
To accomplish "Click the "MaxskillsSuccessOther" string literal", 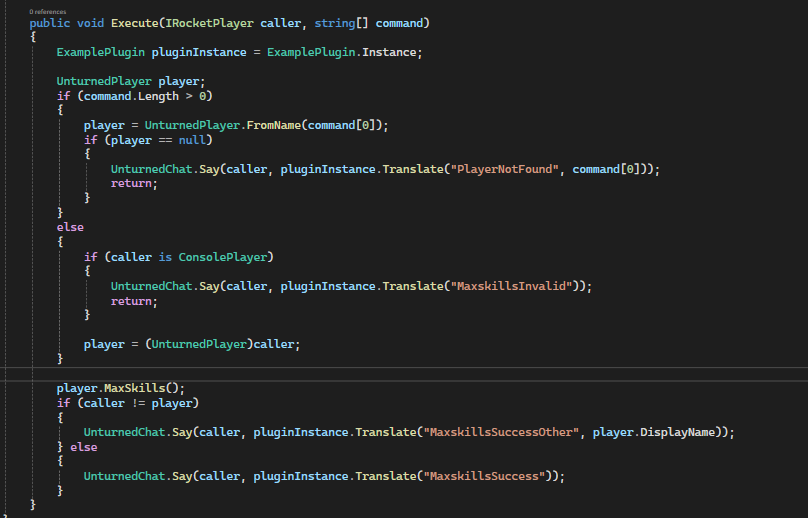I will click(x=501, y=432).
